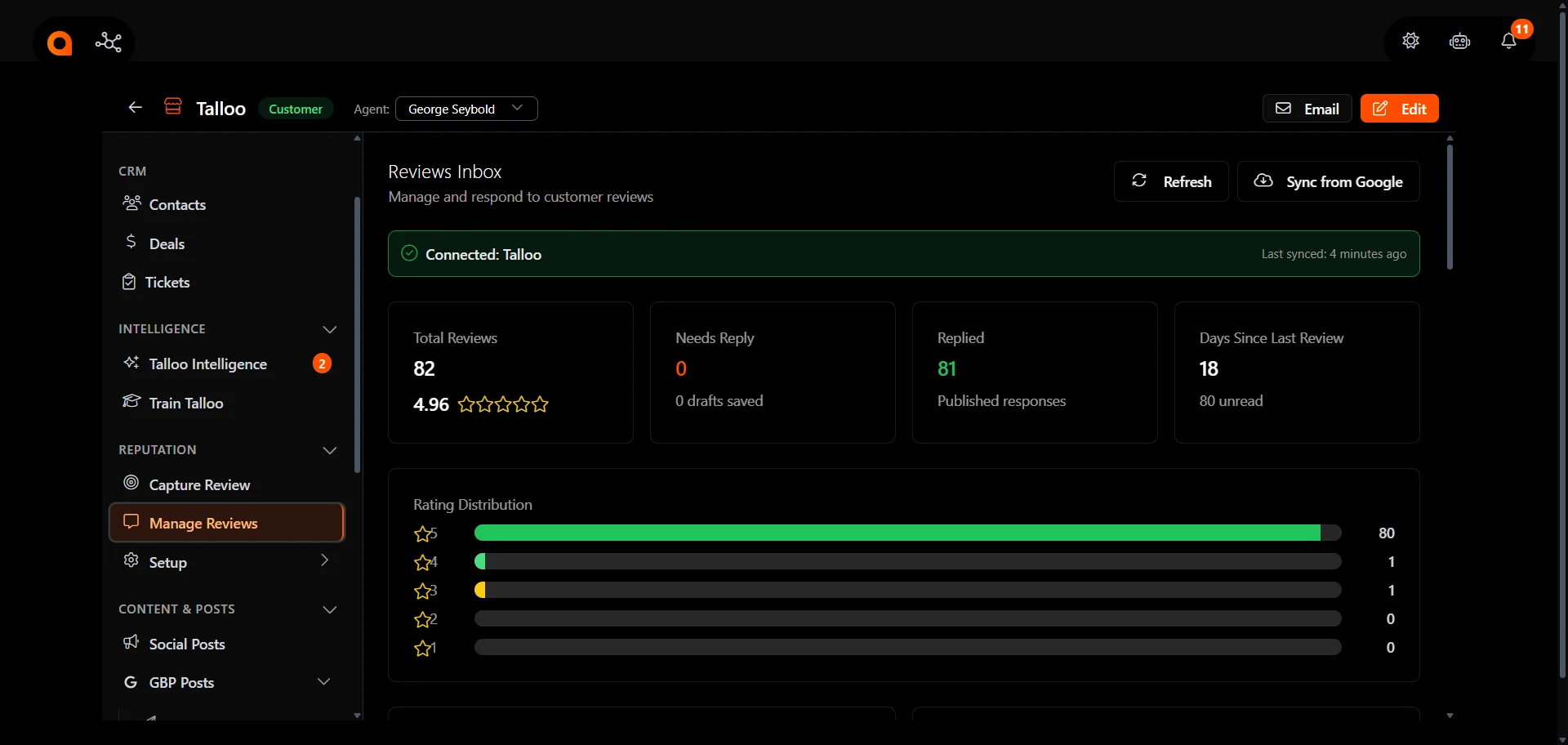This screenshot has width=1568, height=745.
Task: Open Social Posts menu item
Action: click(227, 644)
